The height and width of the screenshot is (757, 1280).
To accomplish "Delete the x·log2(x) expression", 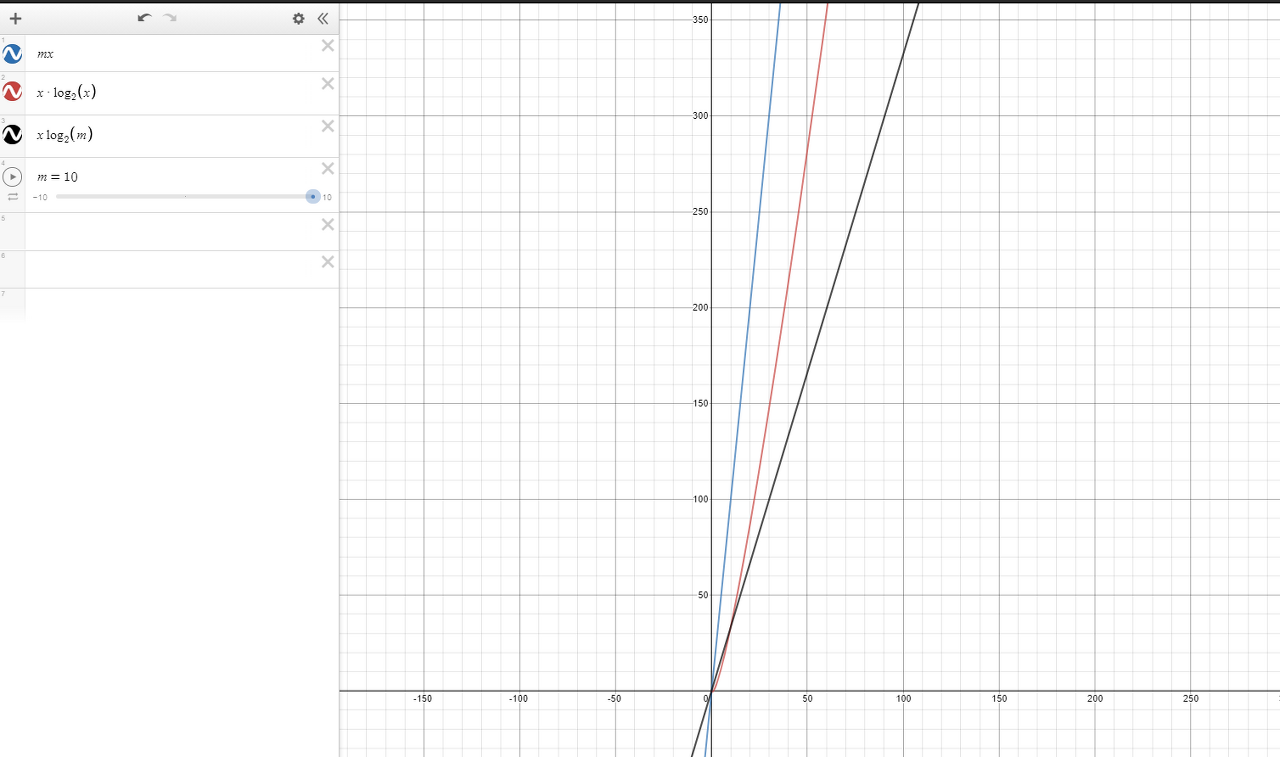I will [328, 83].
